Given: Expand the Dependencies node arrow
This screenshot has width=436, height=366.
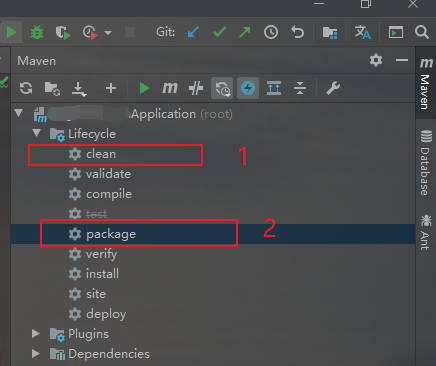Looking at the screenshot, I should point(36,353).
